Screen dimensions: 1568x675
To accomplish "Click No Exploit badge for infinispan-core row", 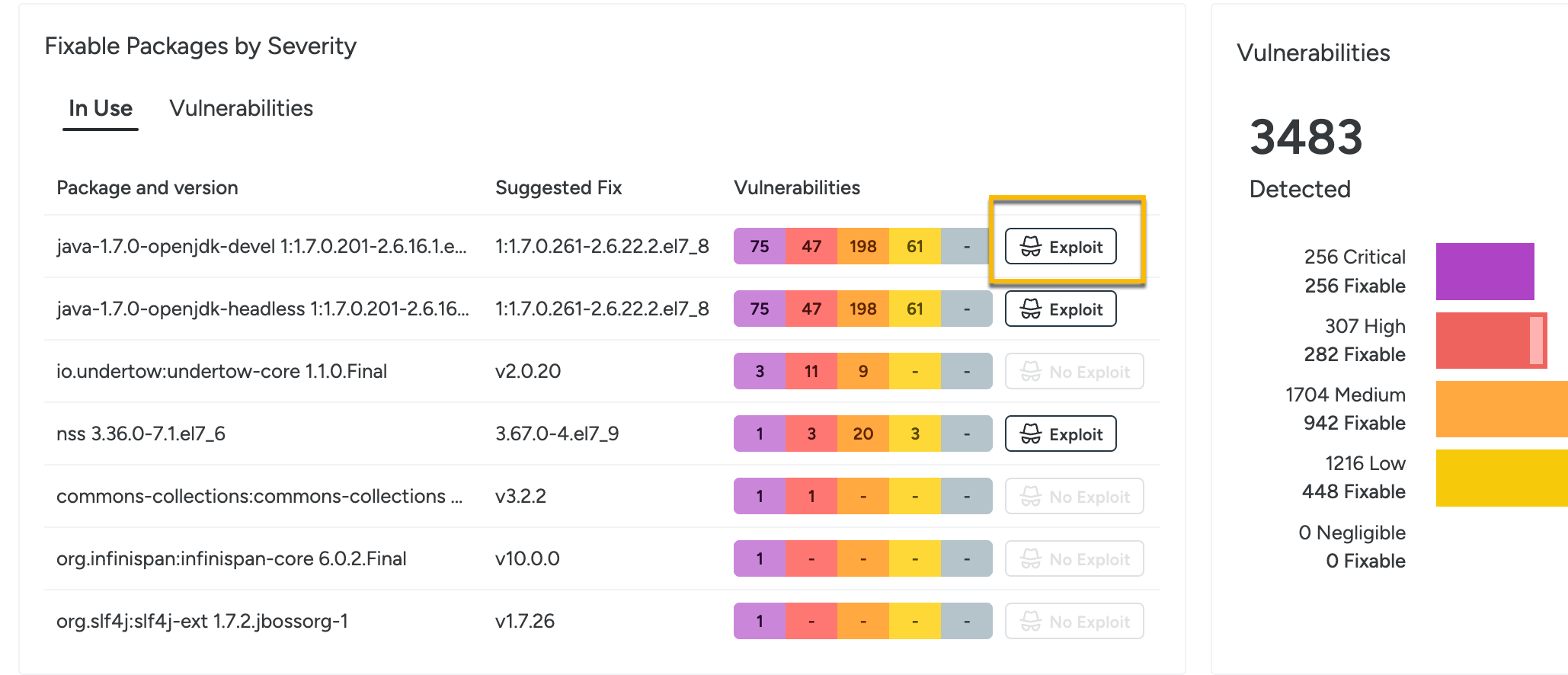I will point(1074,558).
